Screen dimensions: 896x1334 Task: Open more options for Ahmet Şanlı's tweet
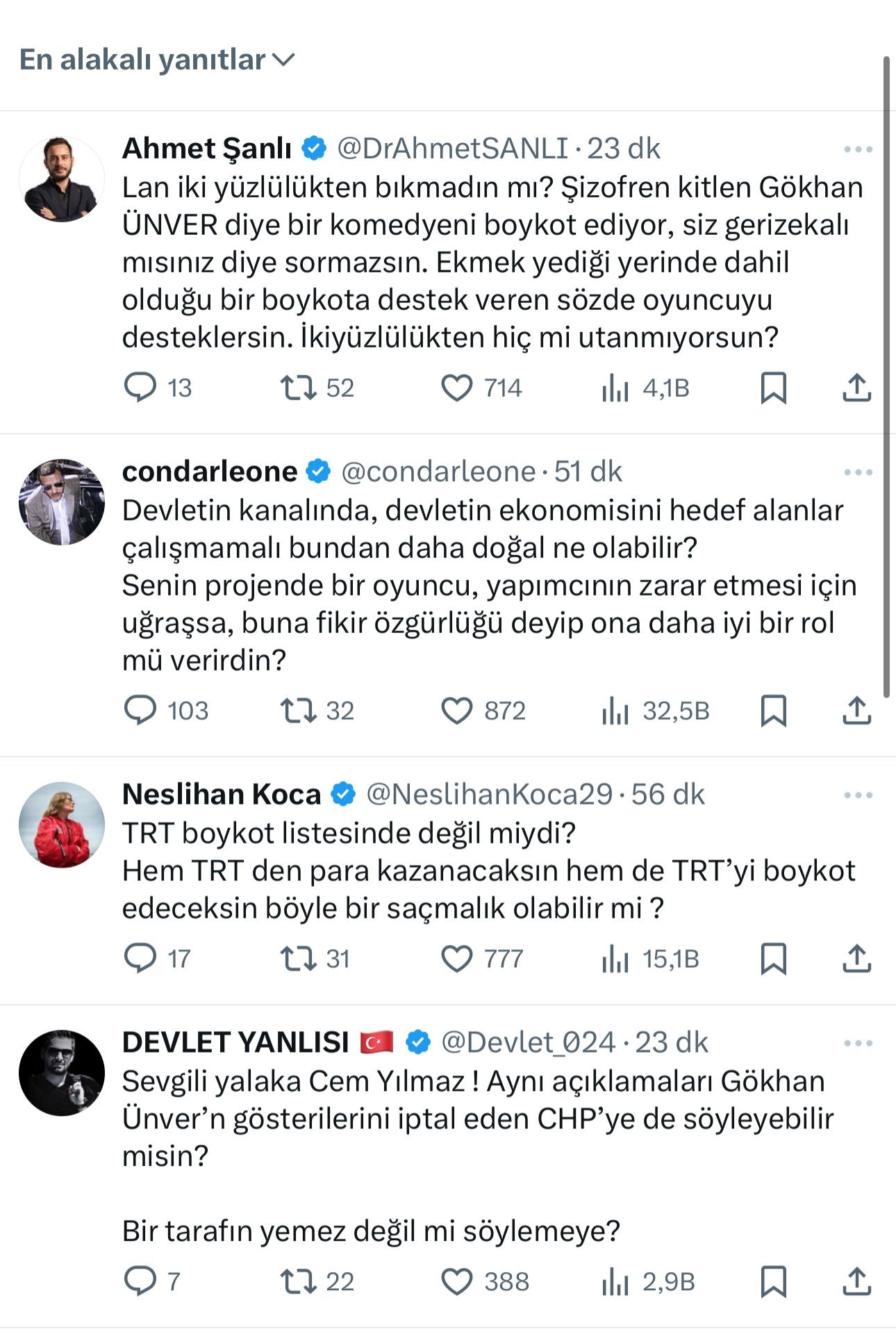pyautogui.click(x=858, y=149)
